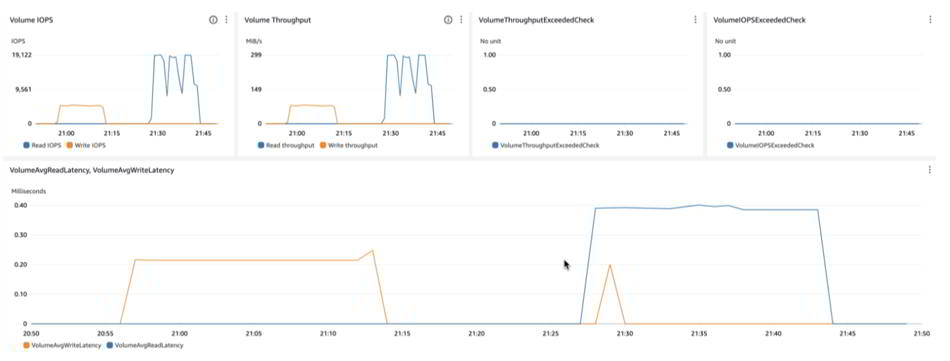Click VolumeAvgReadLatency blue legend swatch

(109, 345)
